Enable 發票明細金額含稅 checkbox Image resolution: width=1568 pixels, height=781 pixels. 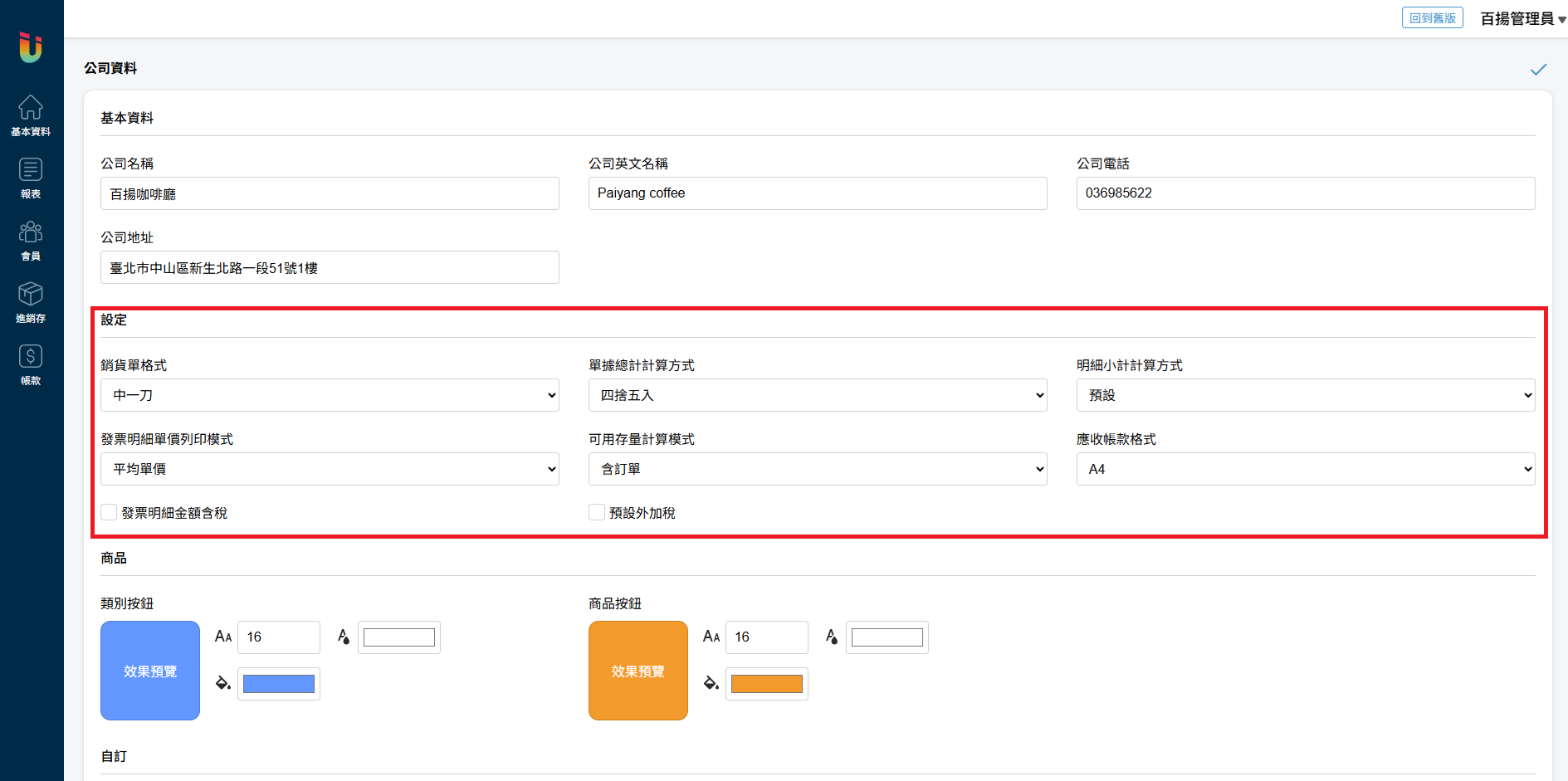coord(109,512)
